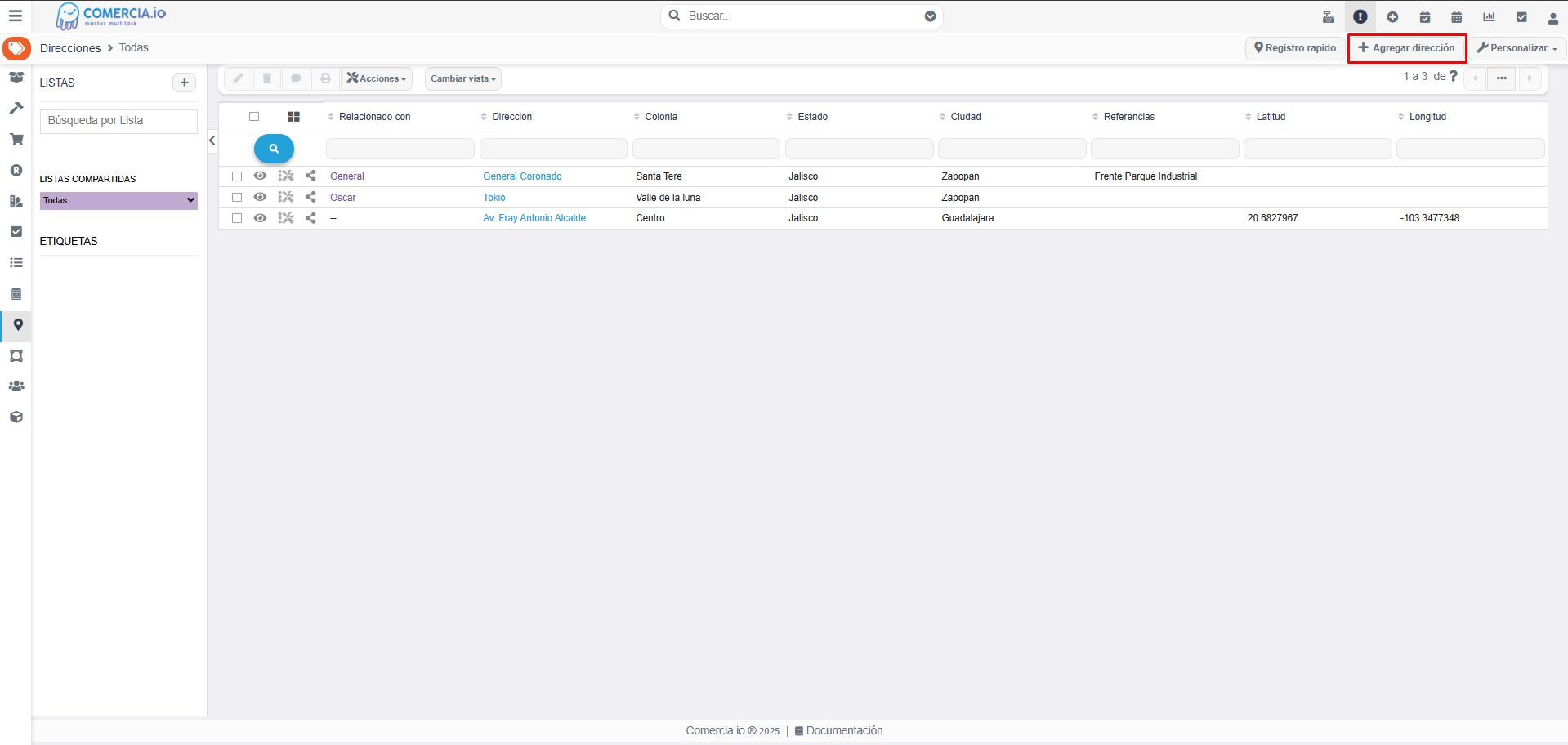The height and width of the screenshot is (745, 1568).
Task: Sort by the Relacionado con column
Action: click(375, 117)
